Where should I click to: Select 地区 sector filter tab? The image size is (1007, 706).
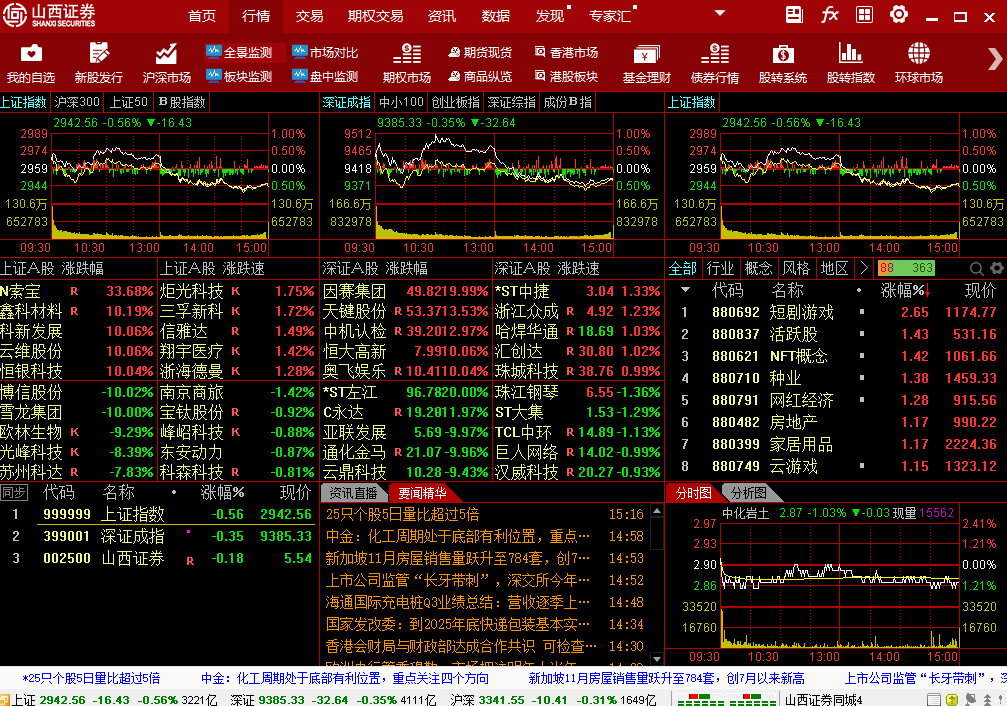[834, 268]
